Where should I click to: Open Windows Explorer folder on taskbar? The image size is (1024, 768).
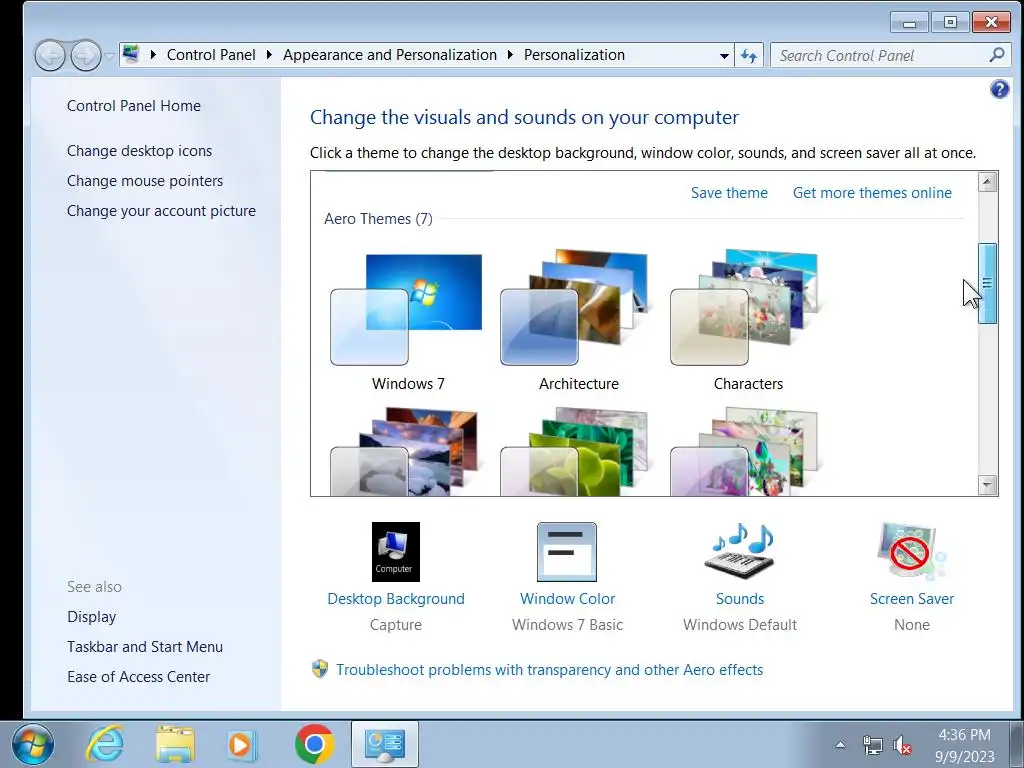tap(175, 744)
